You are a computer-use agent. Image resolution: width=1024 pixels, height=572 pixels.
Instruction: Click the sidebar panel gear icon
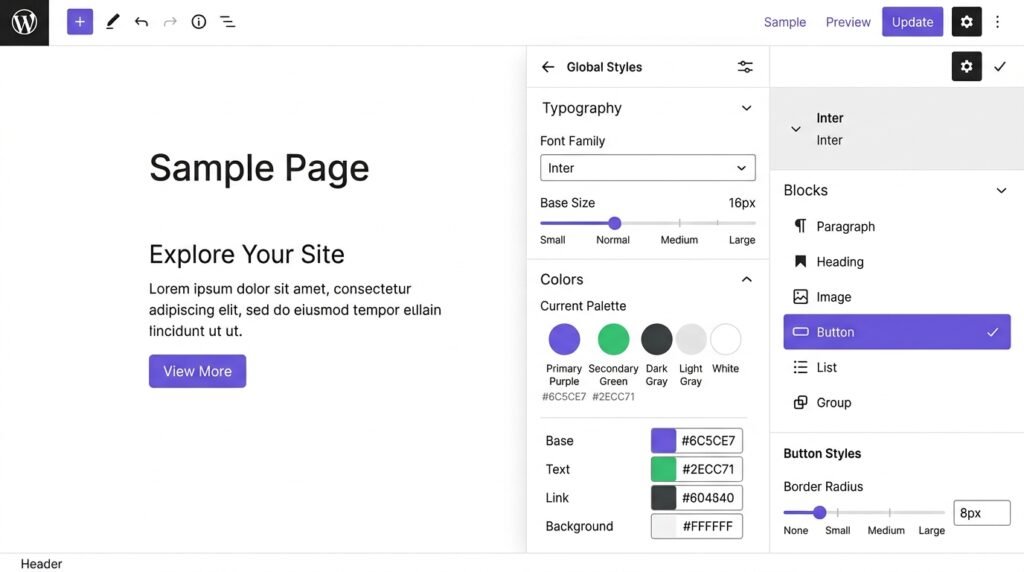coord(967,66)
